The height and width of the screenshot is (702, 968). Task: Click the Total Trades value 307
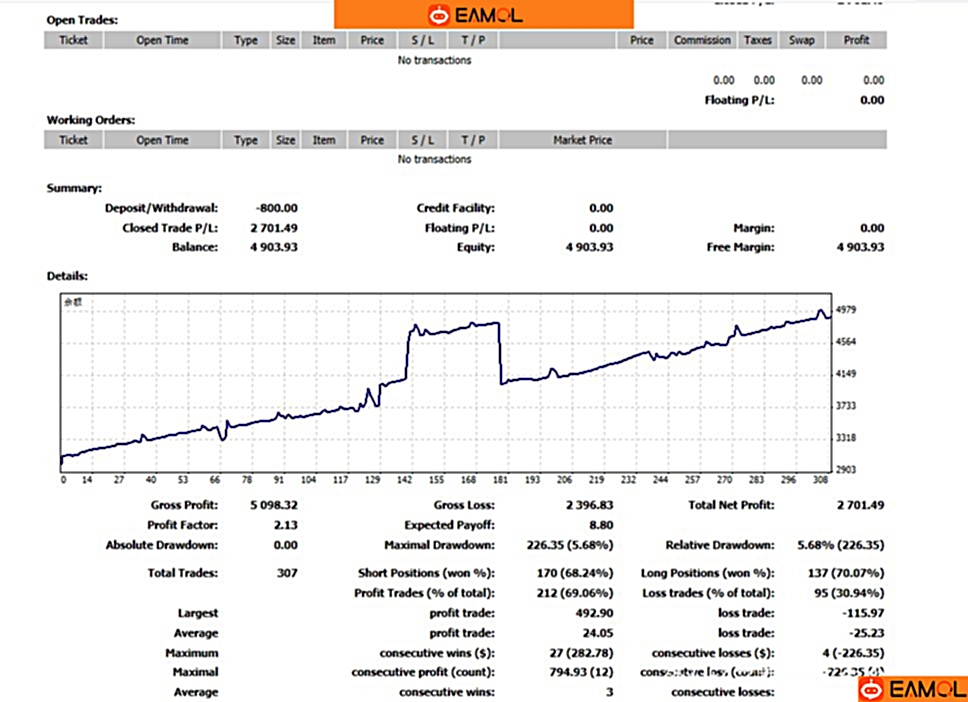(286, 573)
